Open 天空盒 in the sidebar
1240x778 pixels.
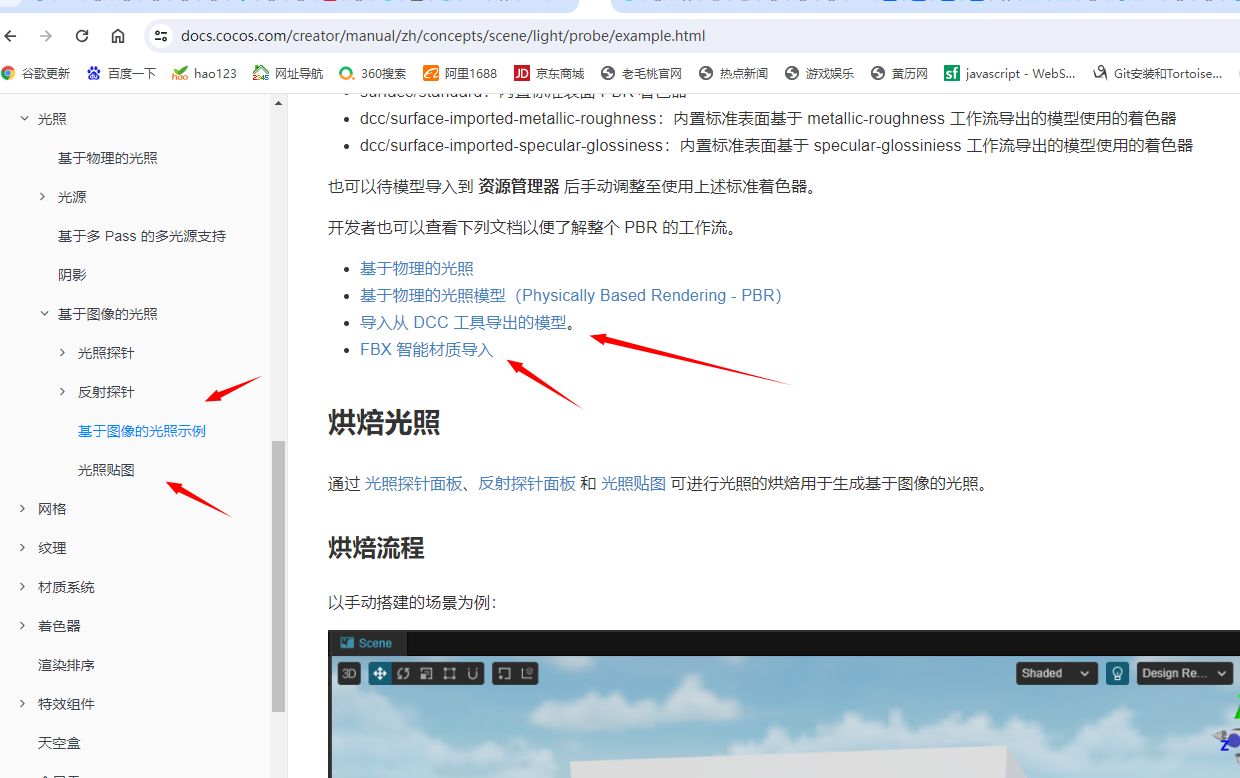[59, 743]
